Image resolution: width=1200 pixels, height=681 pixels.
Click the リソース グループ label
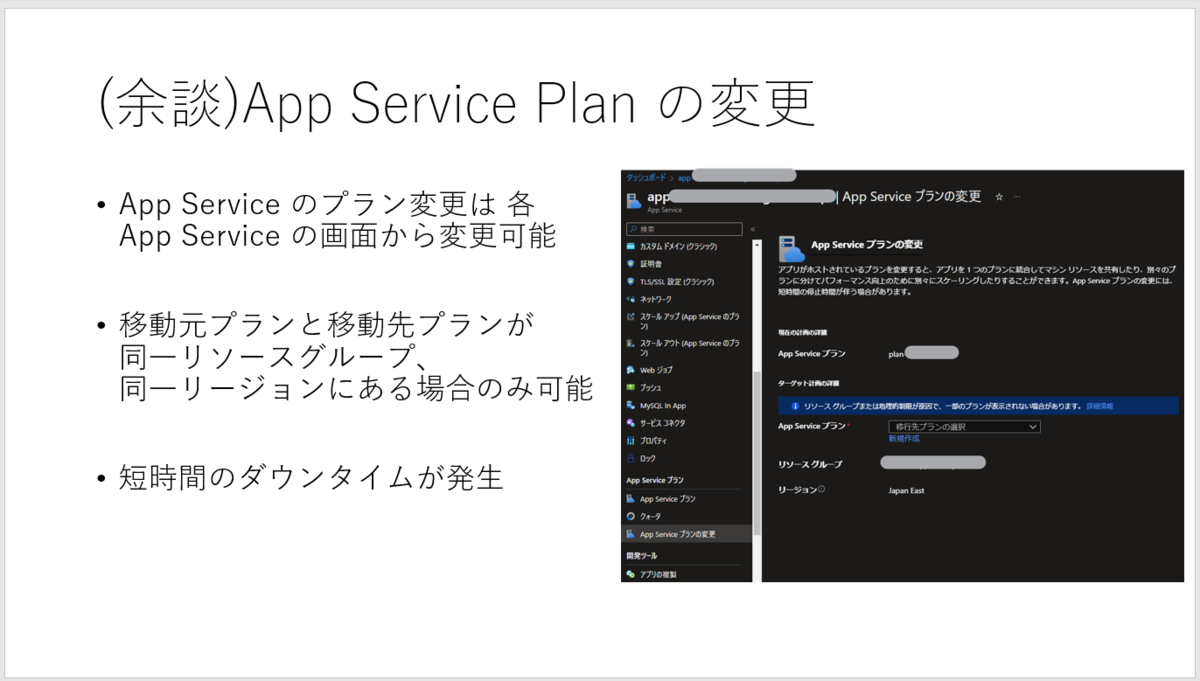[x=811, y=465]
